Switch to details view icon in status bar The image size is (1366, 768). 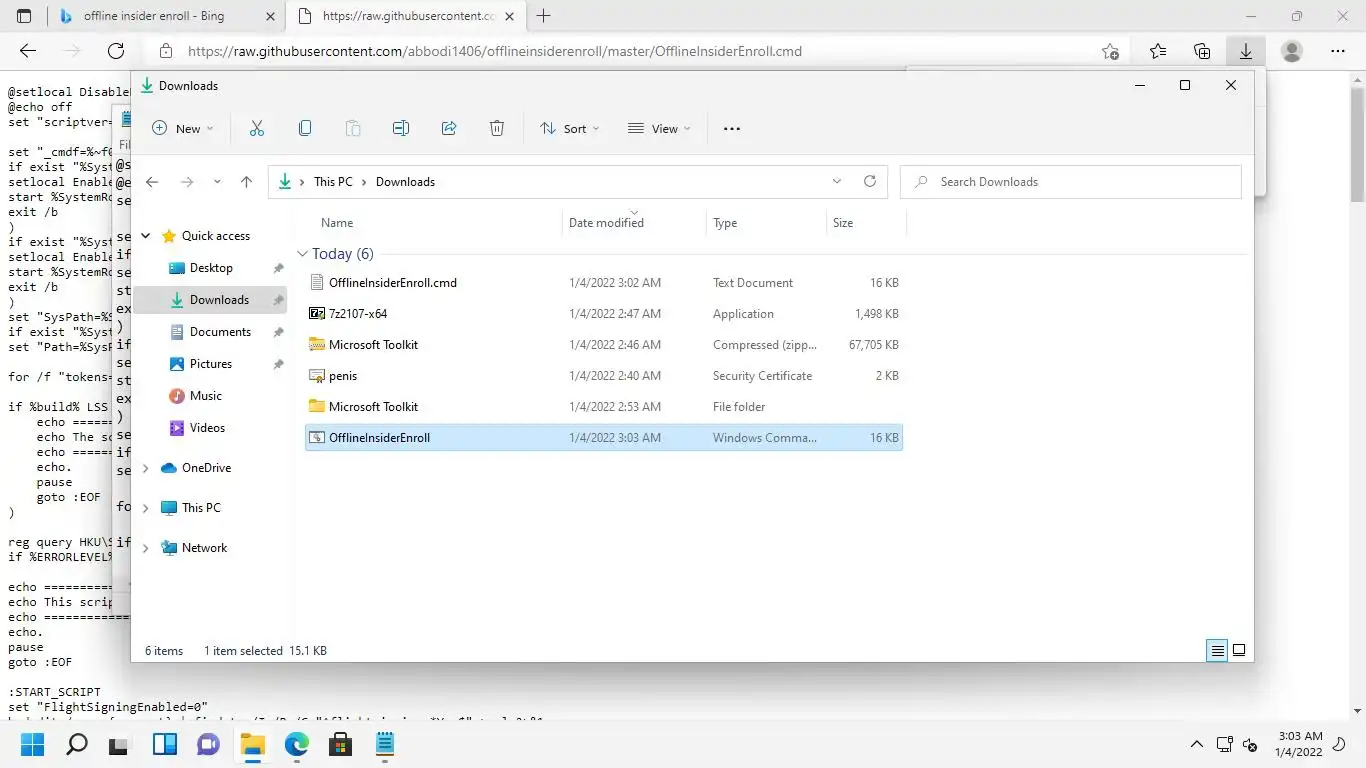pos(1217,650)
